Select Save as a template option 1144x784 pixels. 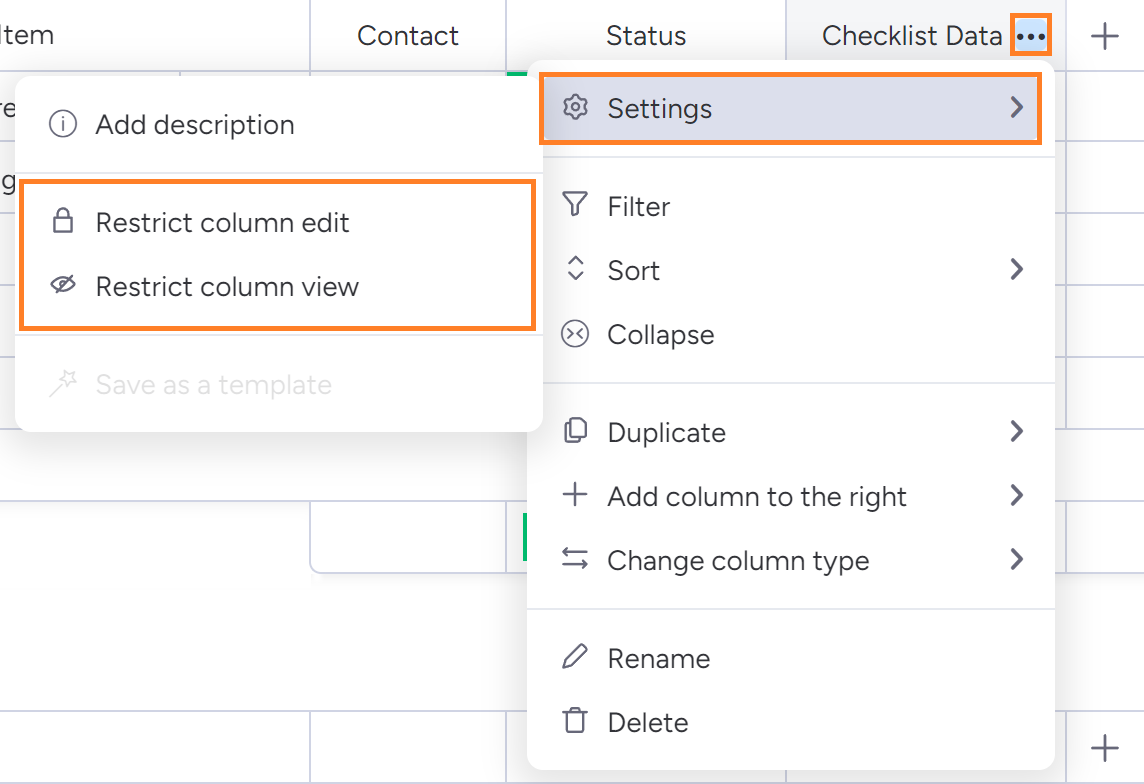[213, 385]
